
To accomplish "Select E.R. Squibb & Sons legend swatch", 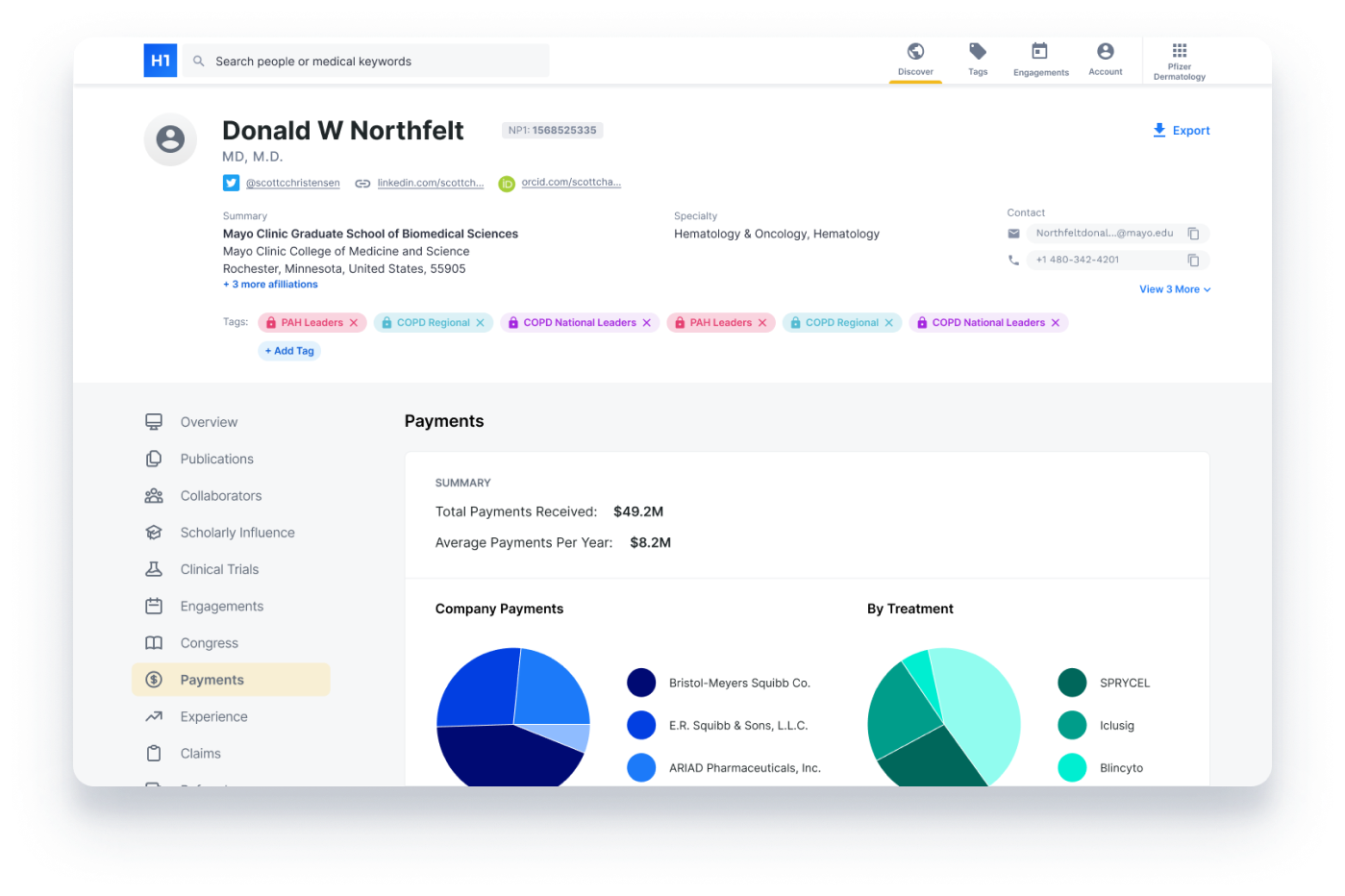I will click(x=641, y=725).
